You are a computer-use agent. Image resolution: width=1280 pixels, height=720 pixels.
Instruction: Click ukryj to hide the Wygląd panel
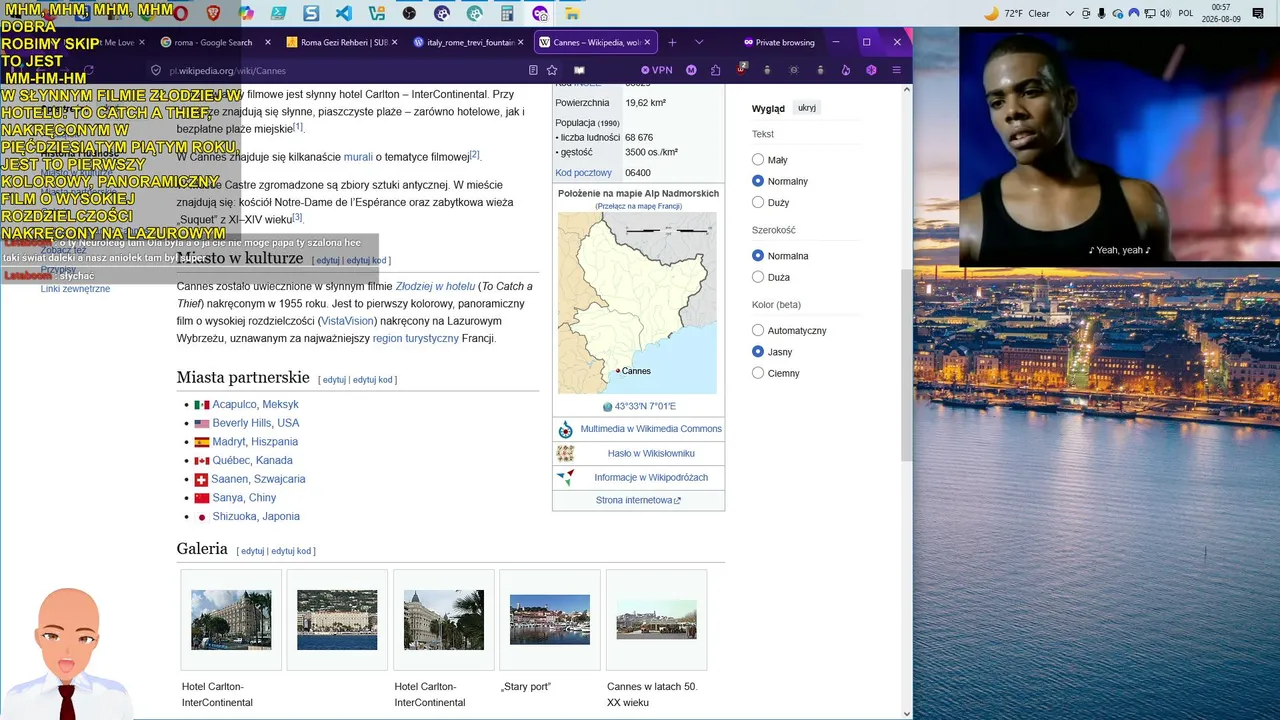[x=807, y=108]
